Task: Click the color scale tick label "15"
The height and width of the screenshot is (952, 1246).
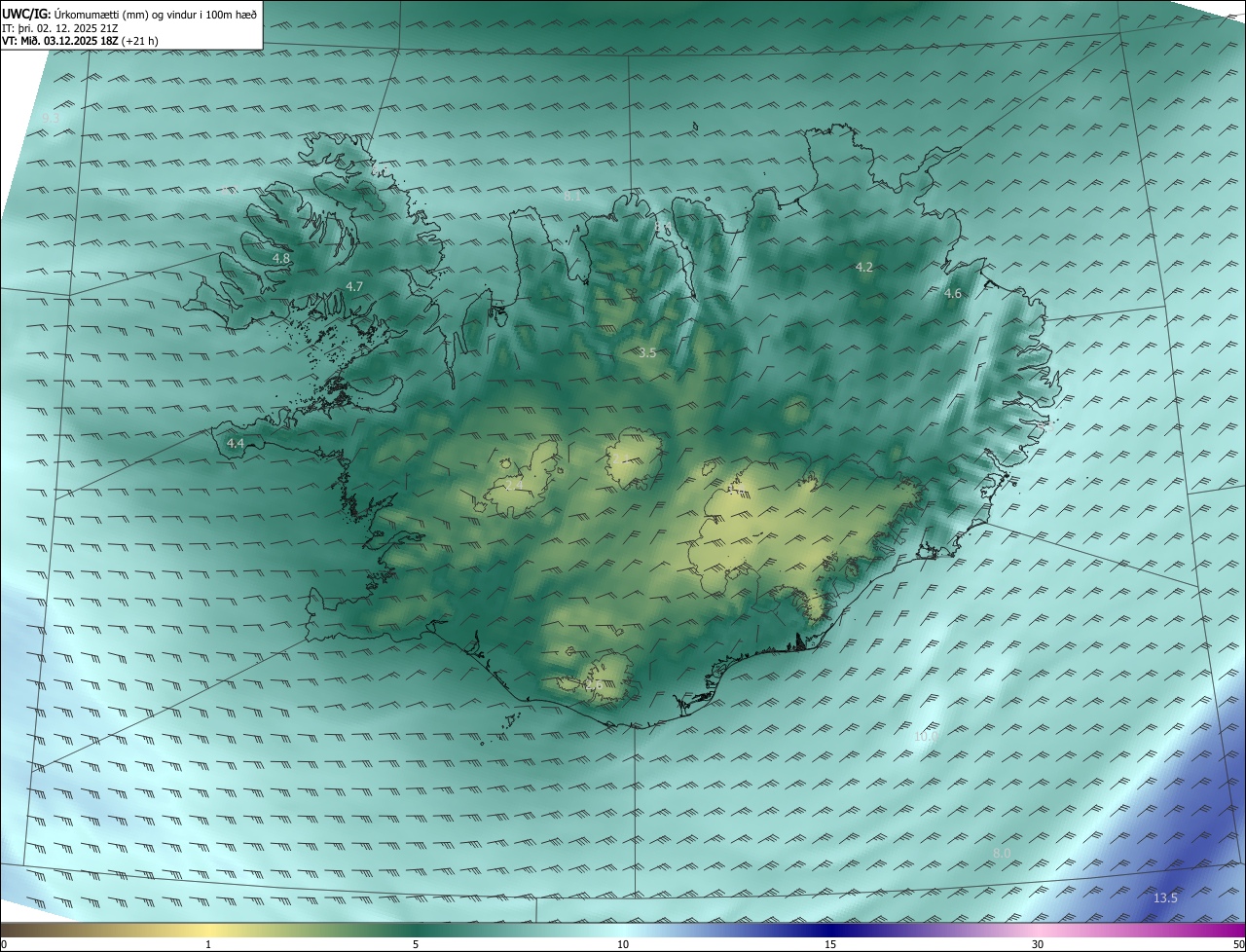Action: point(830,944)
